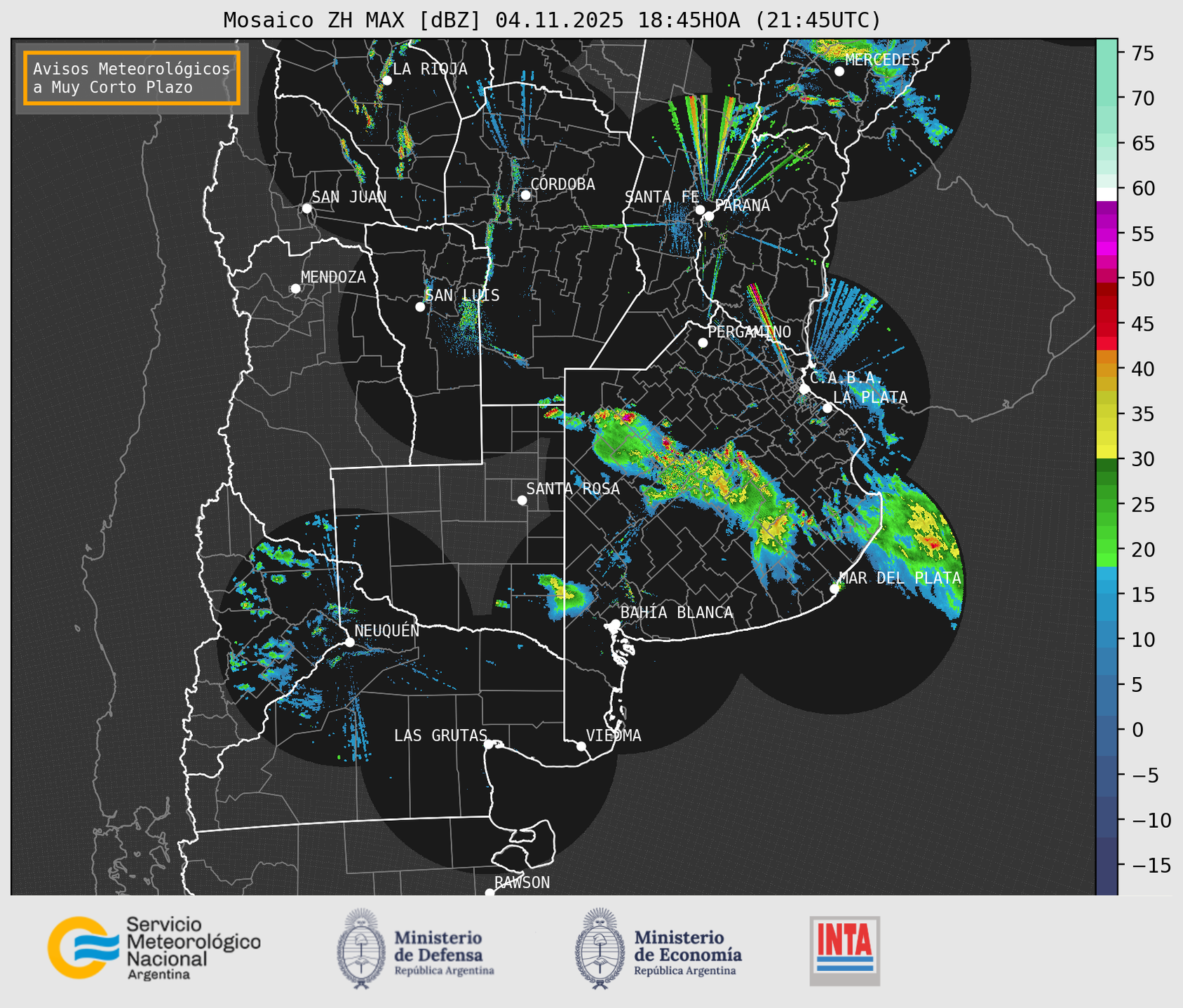Click the Servicio Meteorológico Nacional logo
Screen dimensions: 1183x1008
[154, 948]
